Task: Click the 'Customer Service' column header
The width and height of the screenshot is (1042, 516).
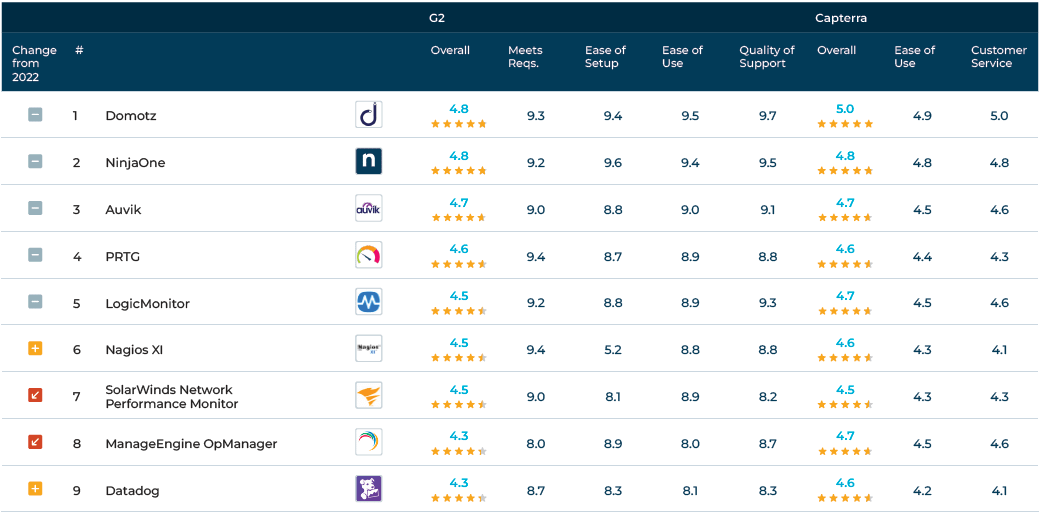Action: click(999, 57)
